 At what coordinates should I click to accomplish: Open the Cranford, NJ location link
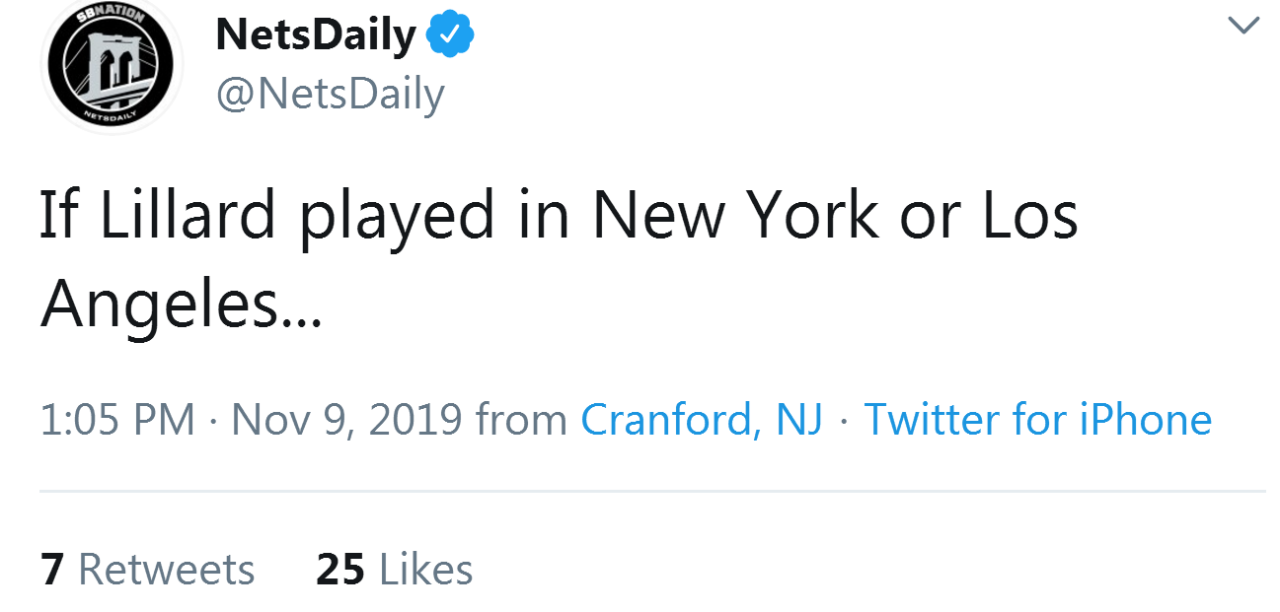[x=702, y=419]
